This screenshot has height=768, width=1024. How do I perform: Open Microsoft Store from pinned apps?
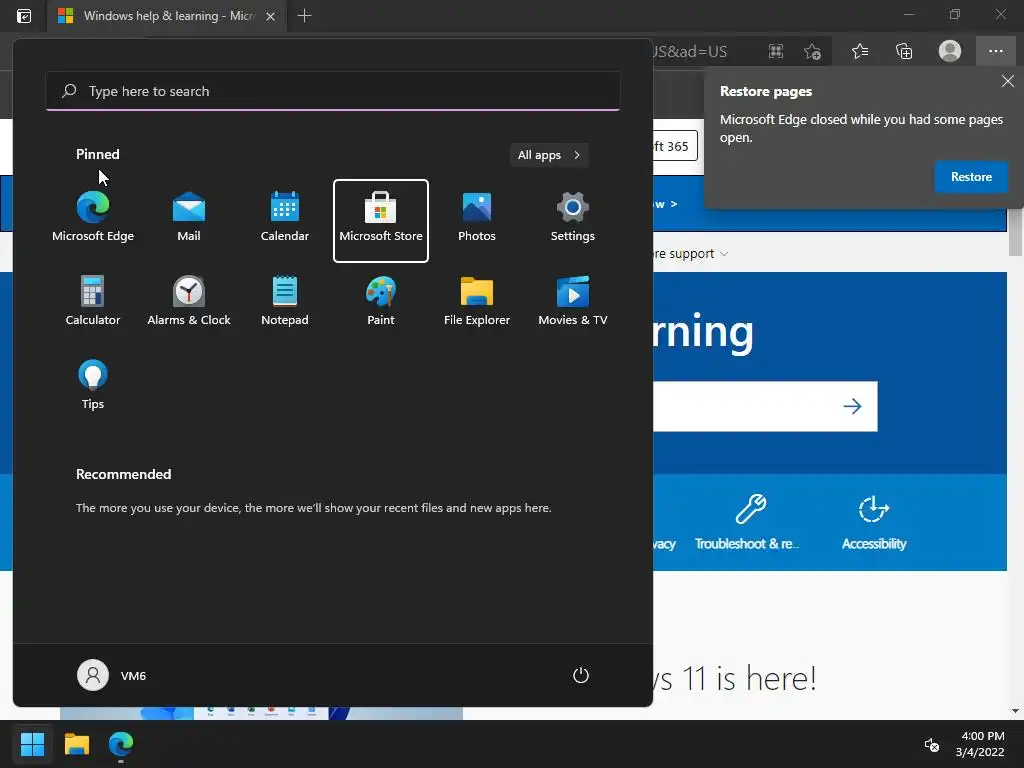381,220
